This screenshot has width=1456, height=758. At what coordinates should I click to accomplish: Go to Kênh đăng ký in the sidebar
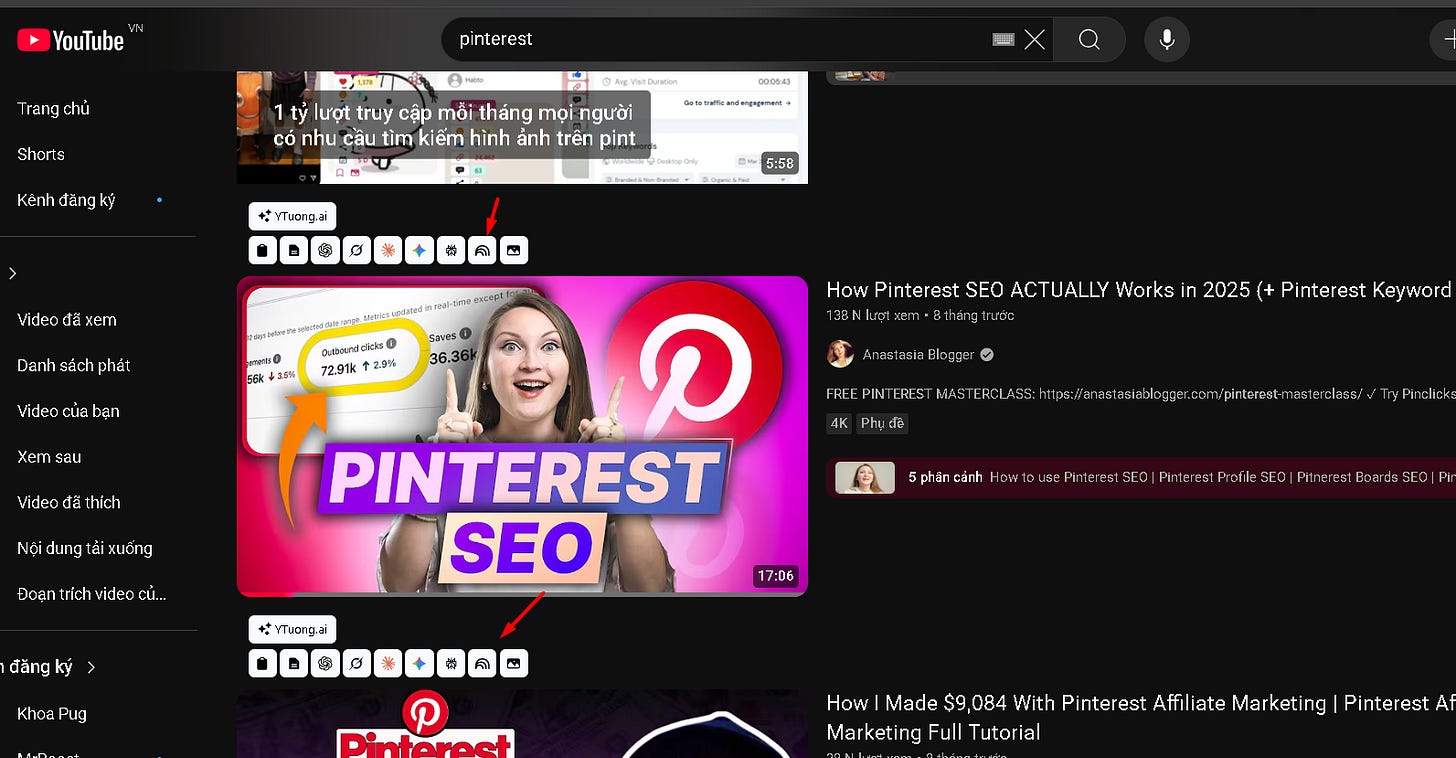pos(66,200)
